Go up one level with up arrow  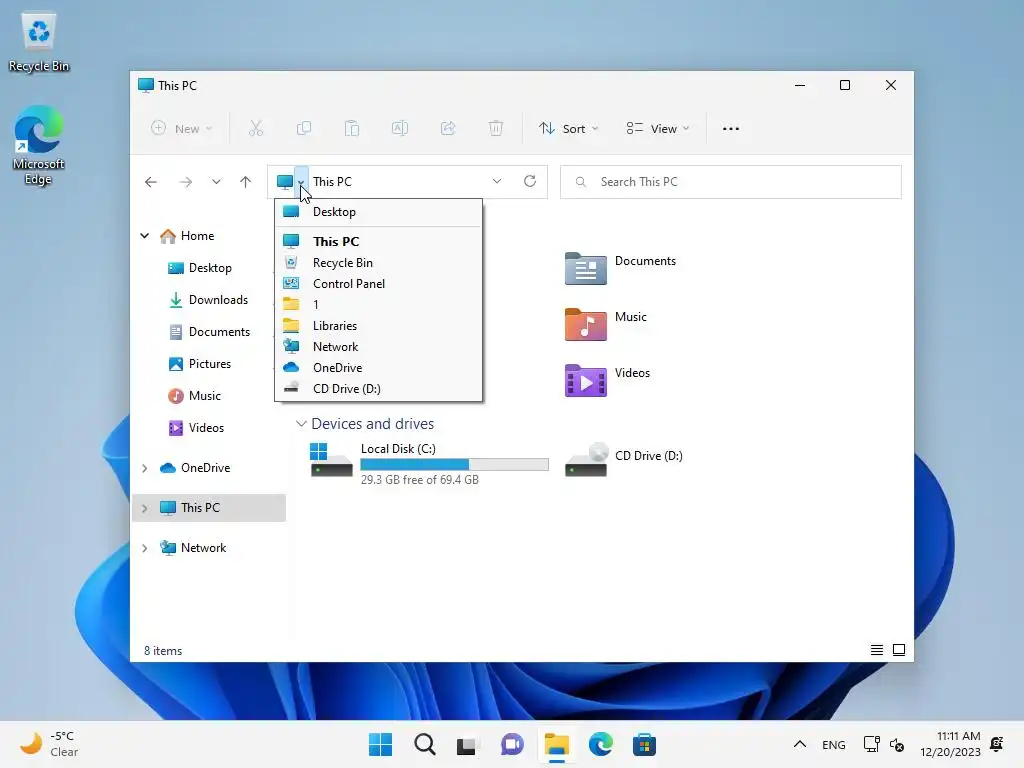(246, 182)
